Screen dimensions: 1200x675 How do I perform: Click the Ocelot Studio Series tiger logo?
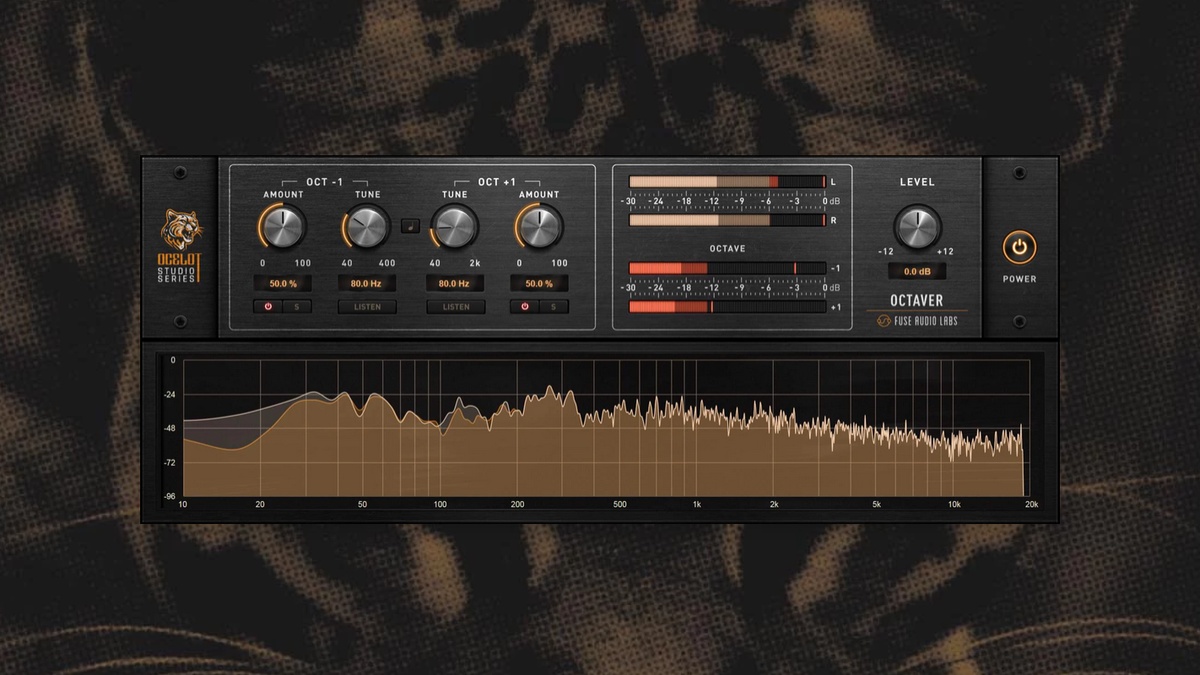click(182, 227)
